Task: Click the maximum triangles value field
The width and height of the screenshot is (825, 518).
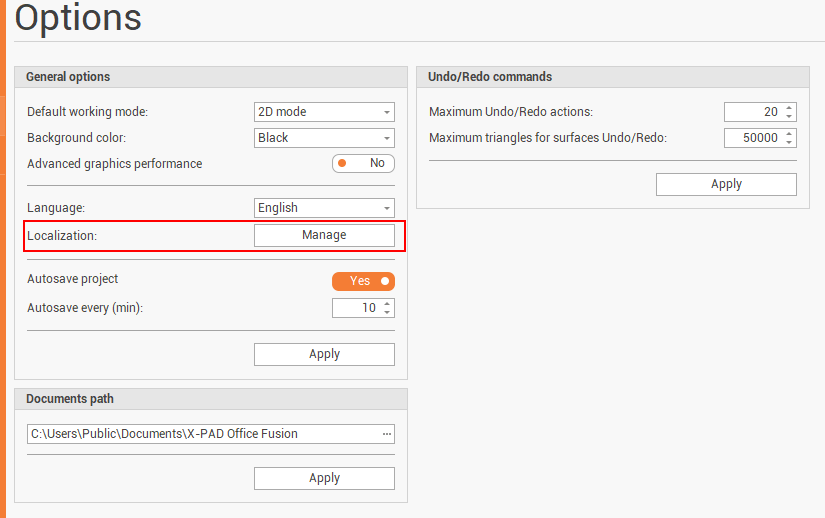Action: point(754,138)
